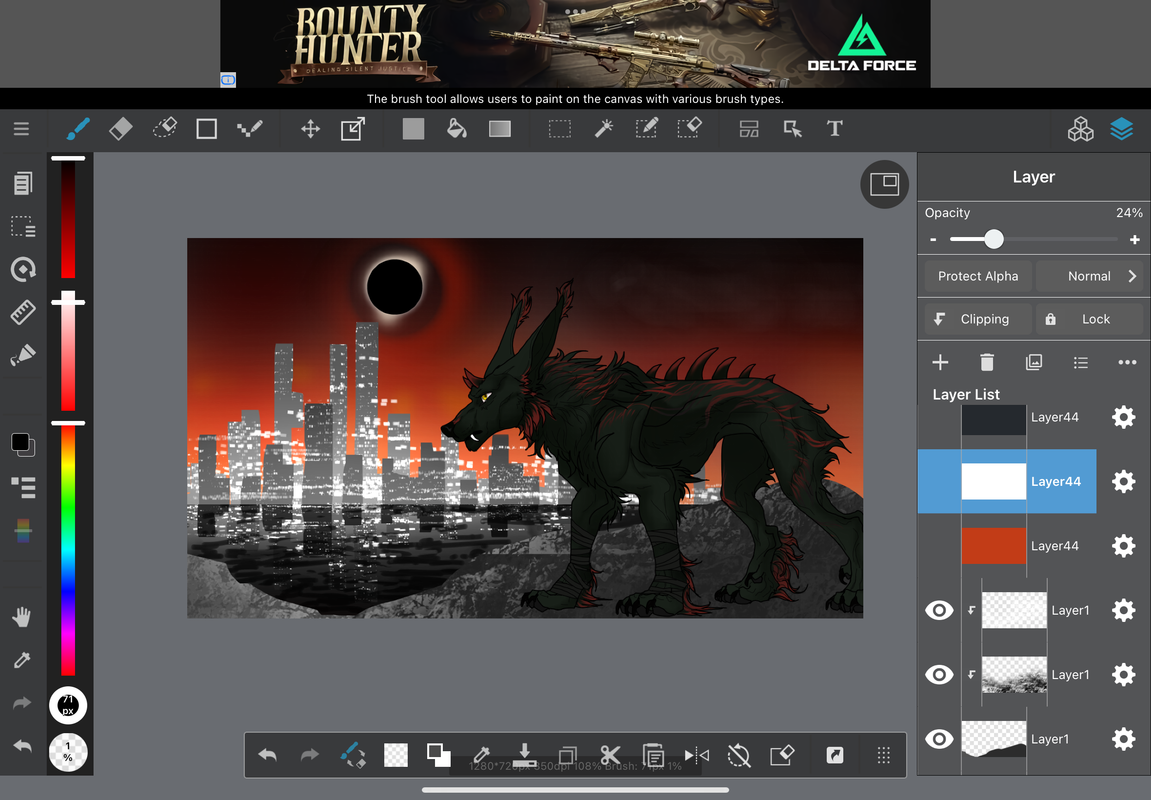
Task: Toggle Protect Alpha
Action: click(x=978, y=276)
